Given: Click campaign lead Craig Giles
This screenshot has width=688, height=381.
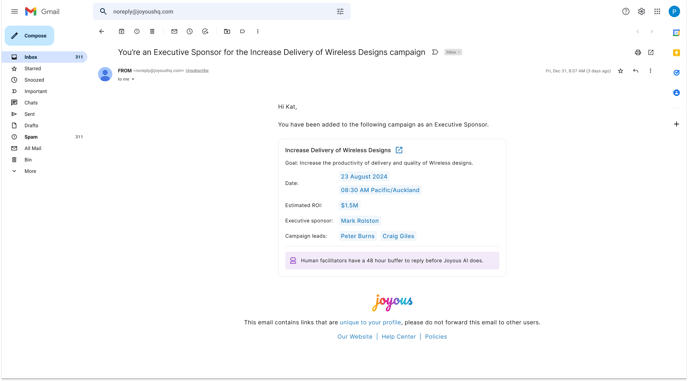Looking at the screenshot, I should 398,236.
